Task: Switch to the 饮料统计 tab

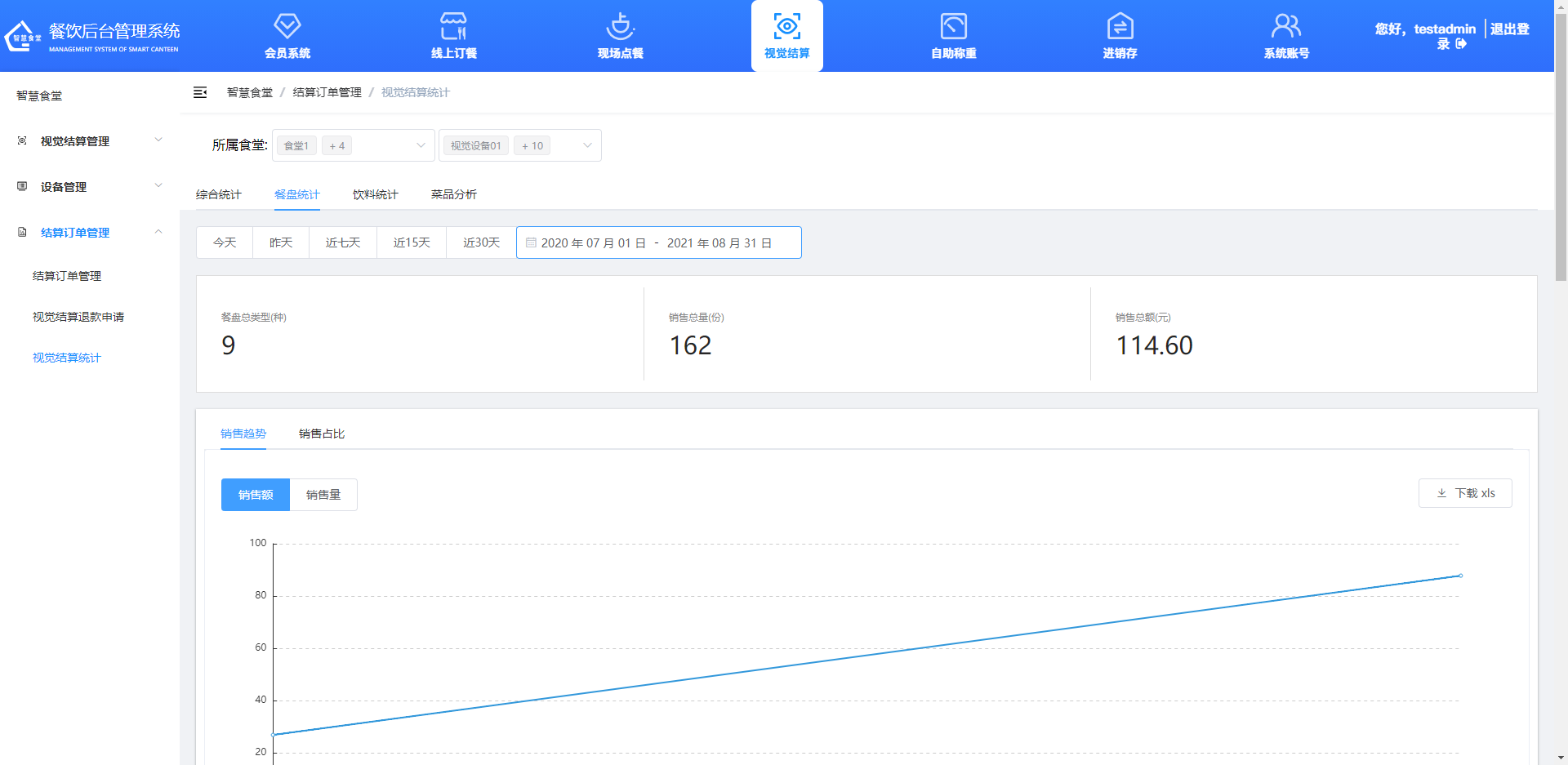Action: click(375, 194)
